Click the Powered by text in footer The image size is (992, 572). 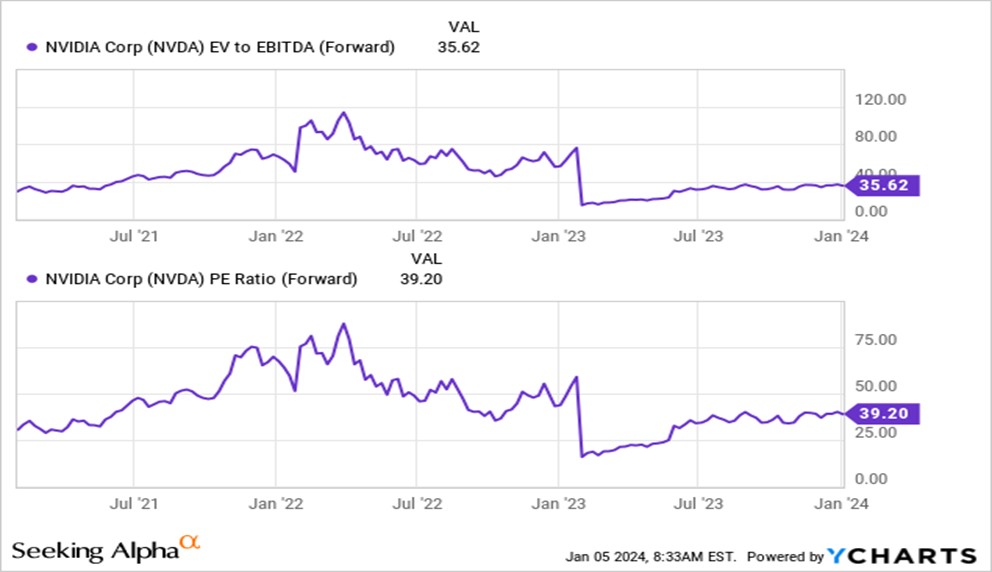tap(785, 557)
